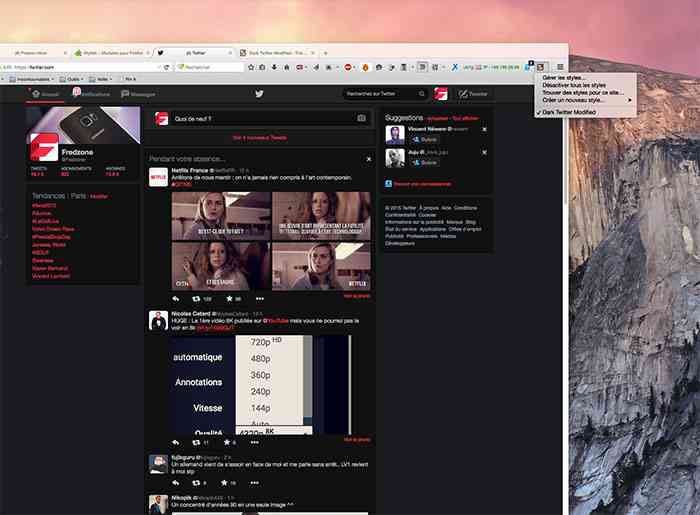Click the Trouver vos connaissances link

tap(421, 184)
